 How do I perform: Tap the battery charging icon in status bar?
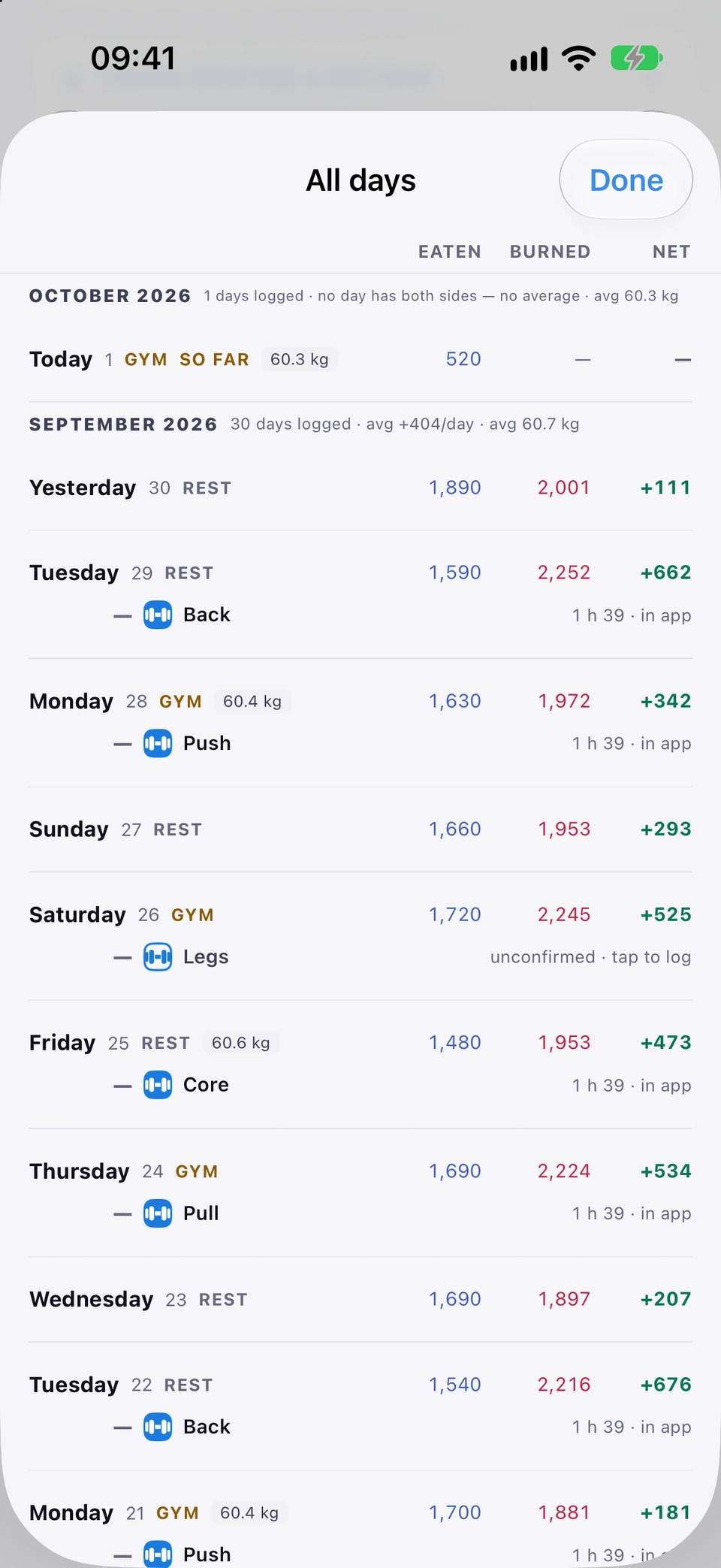coord(636,58)
